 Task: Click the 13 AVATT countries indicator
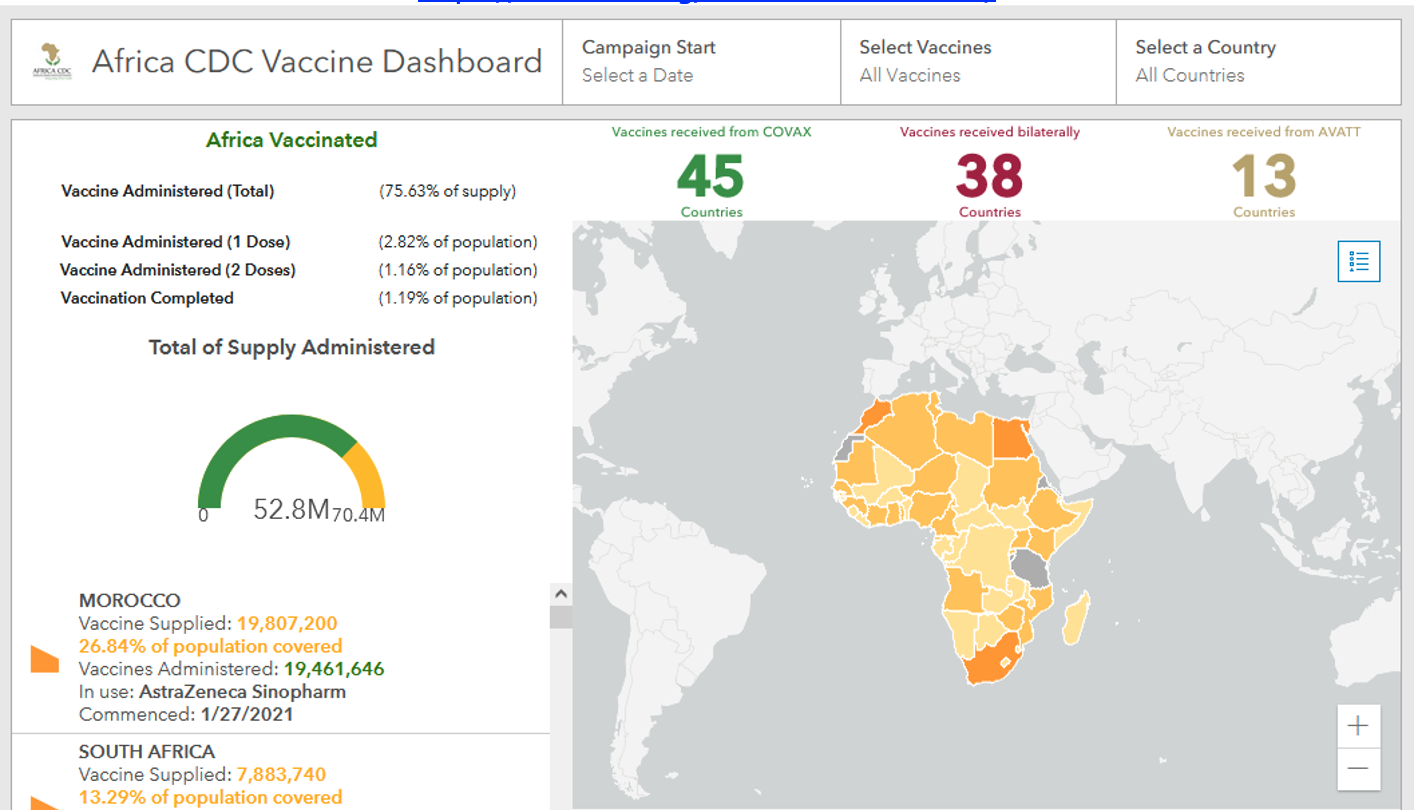pos(1263,178)
